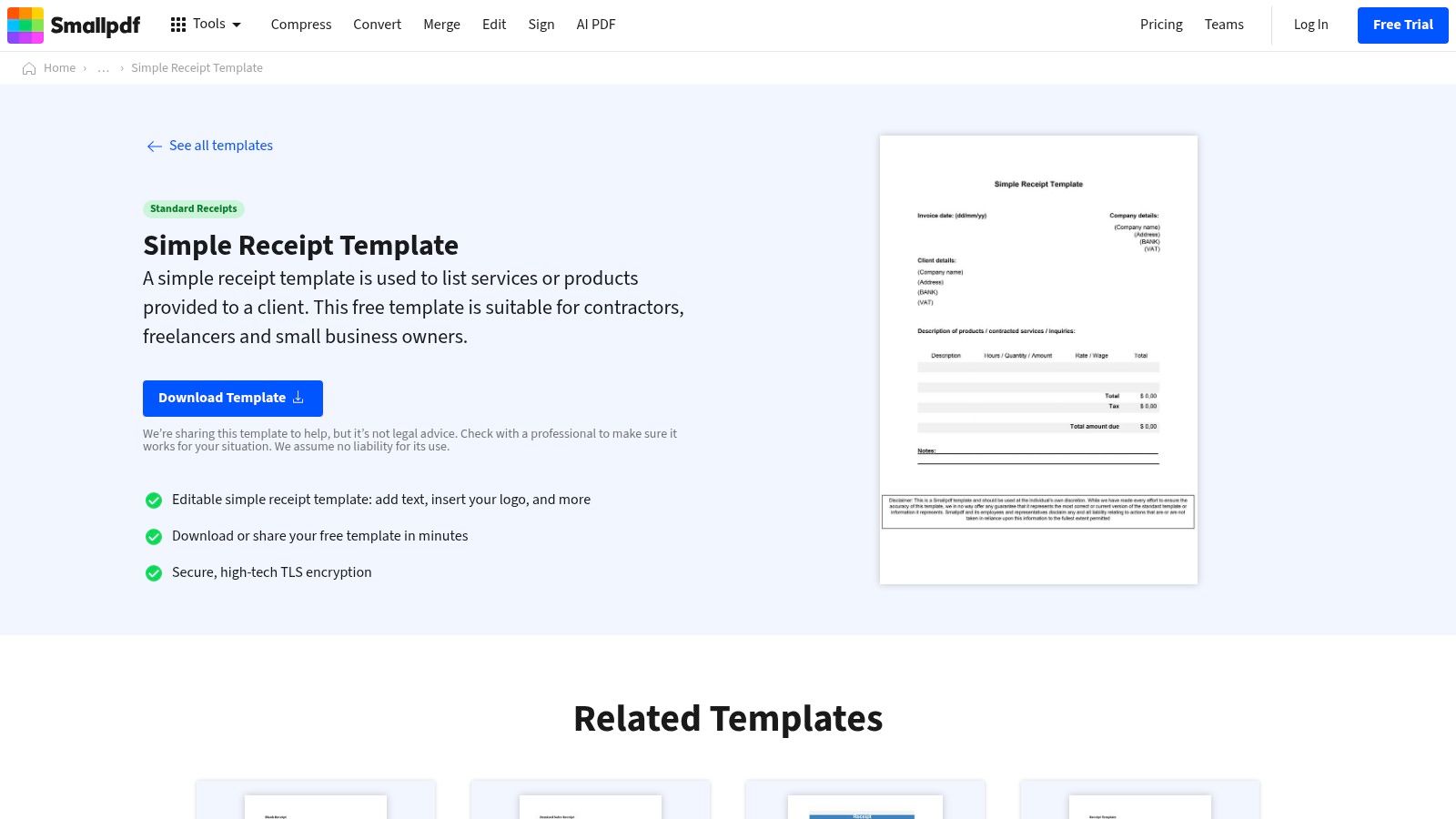Open the Pricing page
1456x819 pixels.
(1161, 25)
